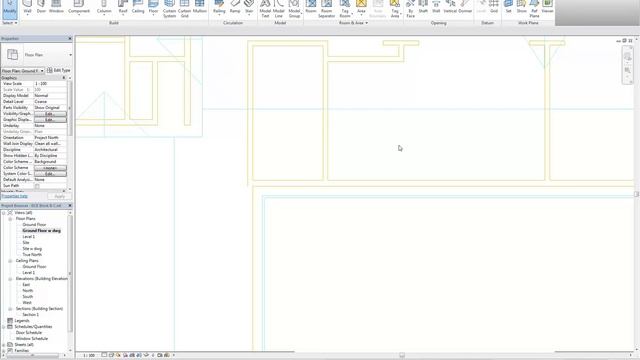640x360 pixels.
Task: Select the True North floor plan
Action: [x=32, y=255]
